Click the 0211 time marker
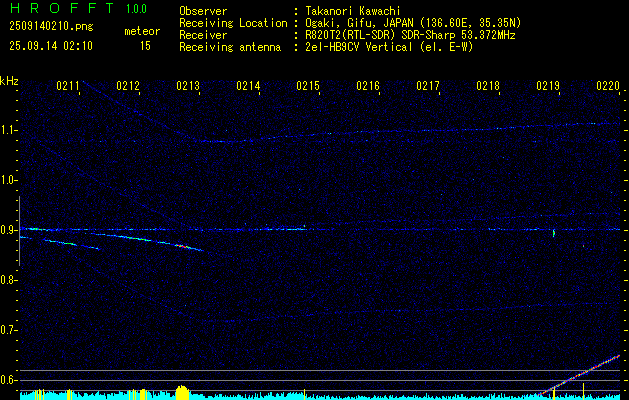This screenshot has height=400, width=629. (68, 87)
